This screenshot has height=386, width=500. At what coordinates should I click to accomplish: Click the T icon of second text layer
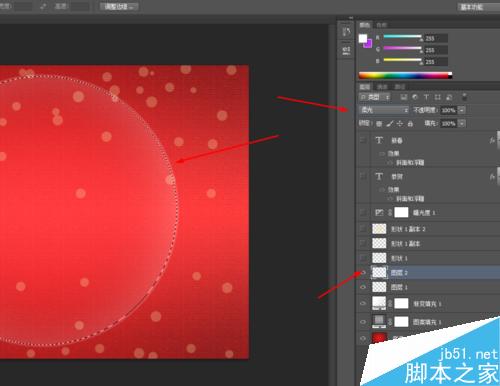click(x=379, y=176)
